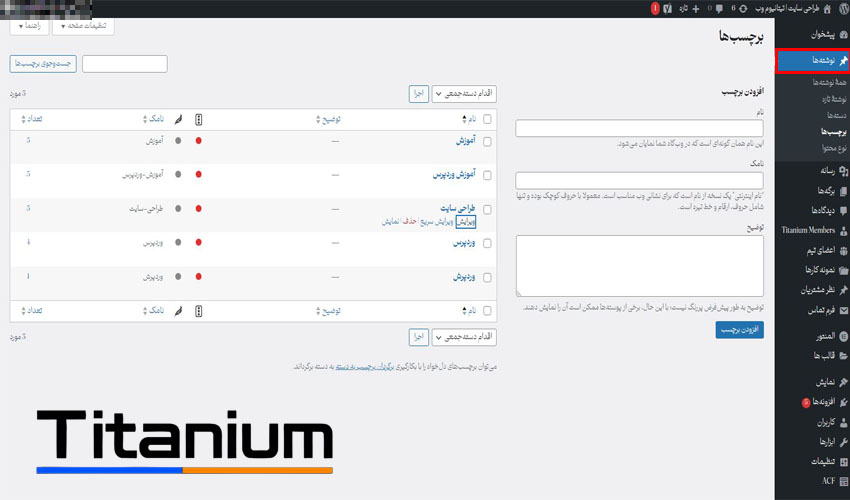The image size is (850, 500).
Task: Select برچسب‌ها tags submenu
Action: (x=833, y=132)
